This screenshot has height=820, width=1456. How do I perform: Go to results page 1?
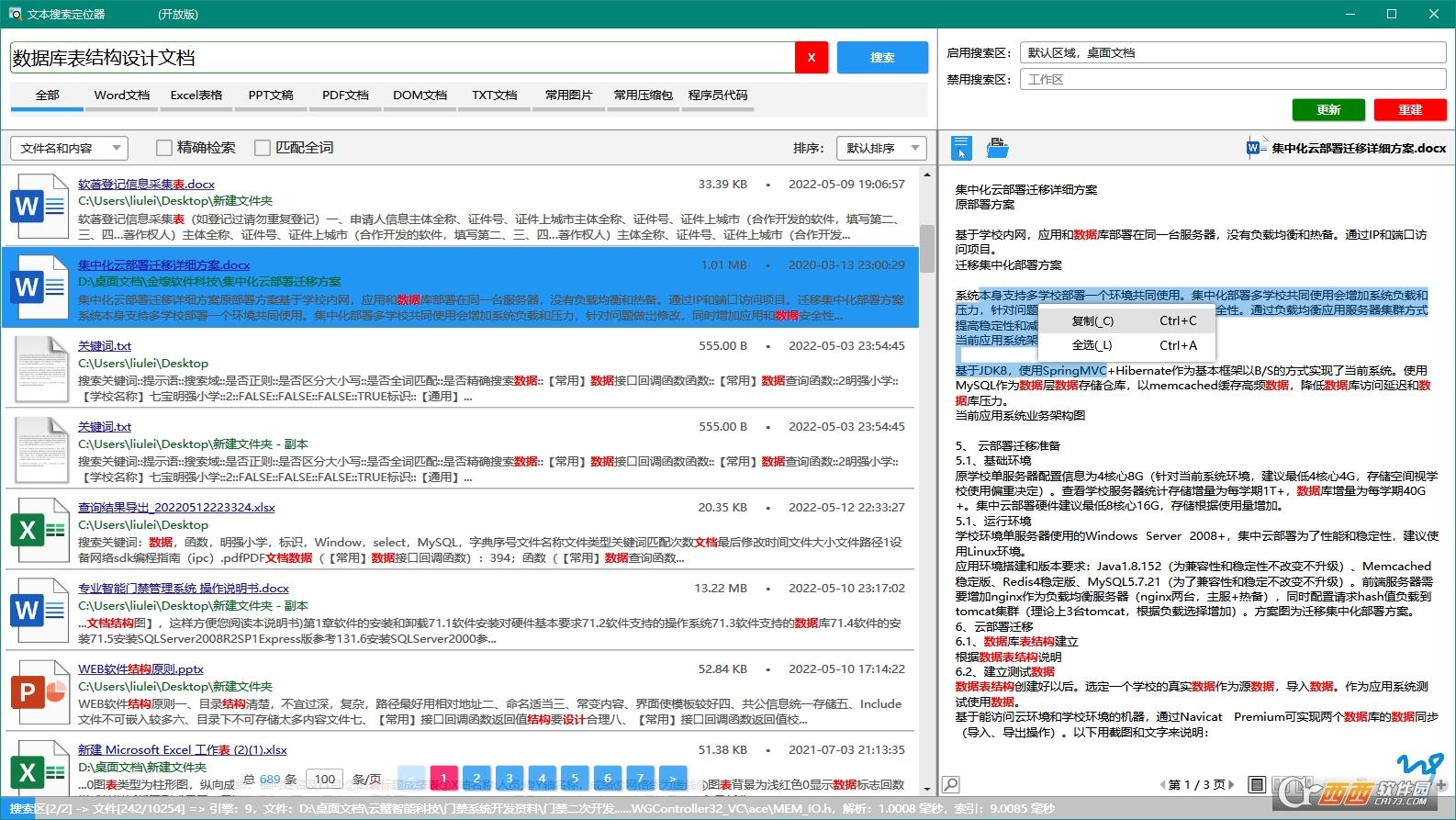(x=443, y=779)
